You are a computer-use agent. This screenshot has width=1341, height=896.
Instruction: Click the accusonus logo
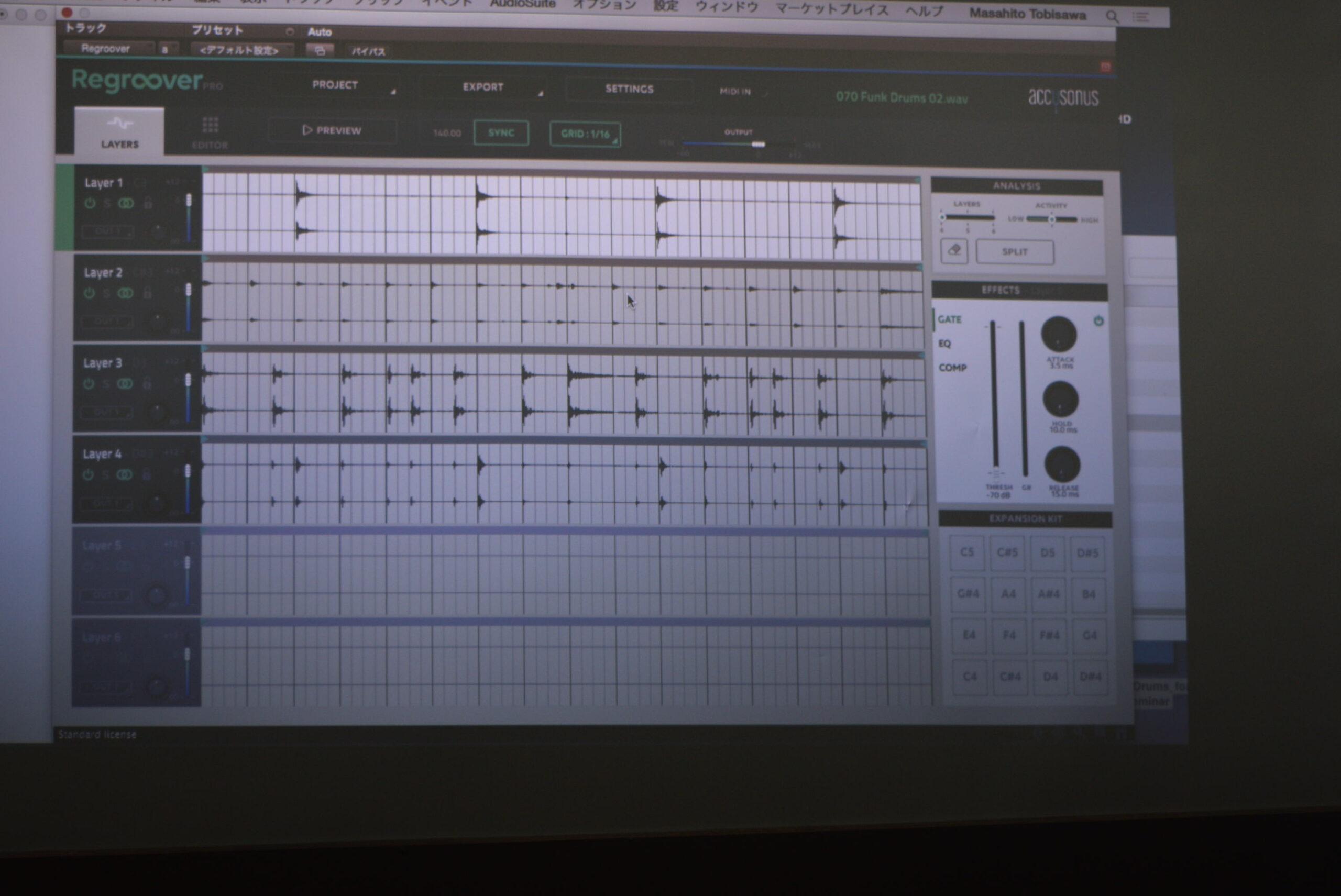pos(1063,98)
